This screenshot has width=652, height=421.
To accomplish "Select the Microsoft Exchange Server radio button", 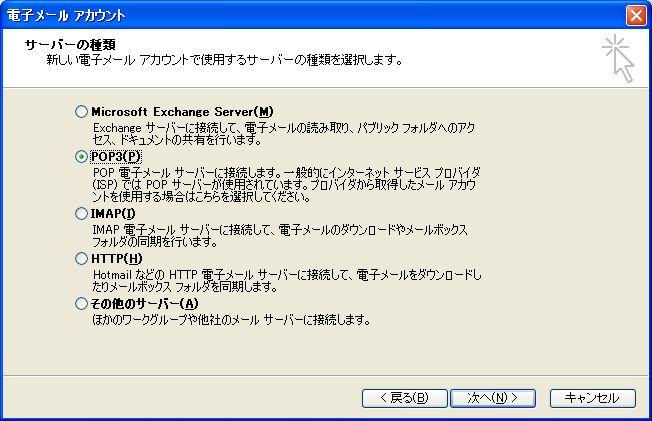I will pyautogui.click(x=82, y=111).
